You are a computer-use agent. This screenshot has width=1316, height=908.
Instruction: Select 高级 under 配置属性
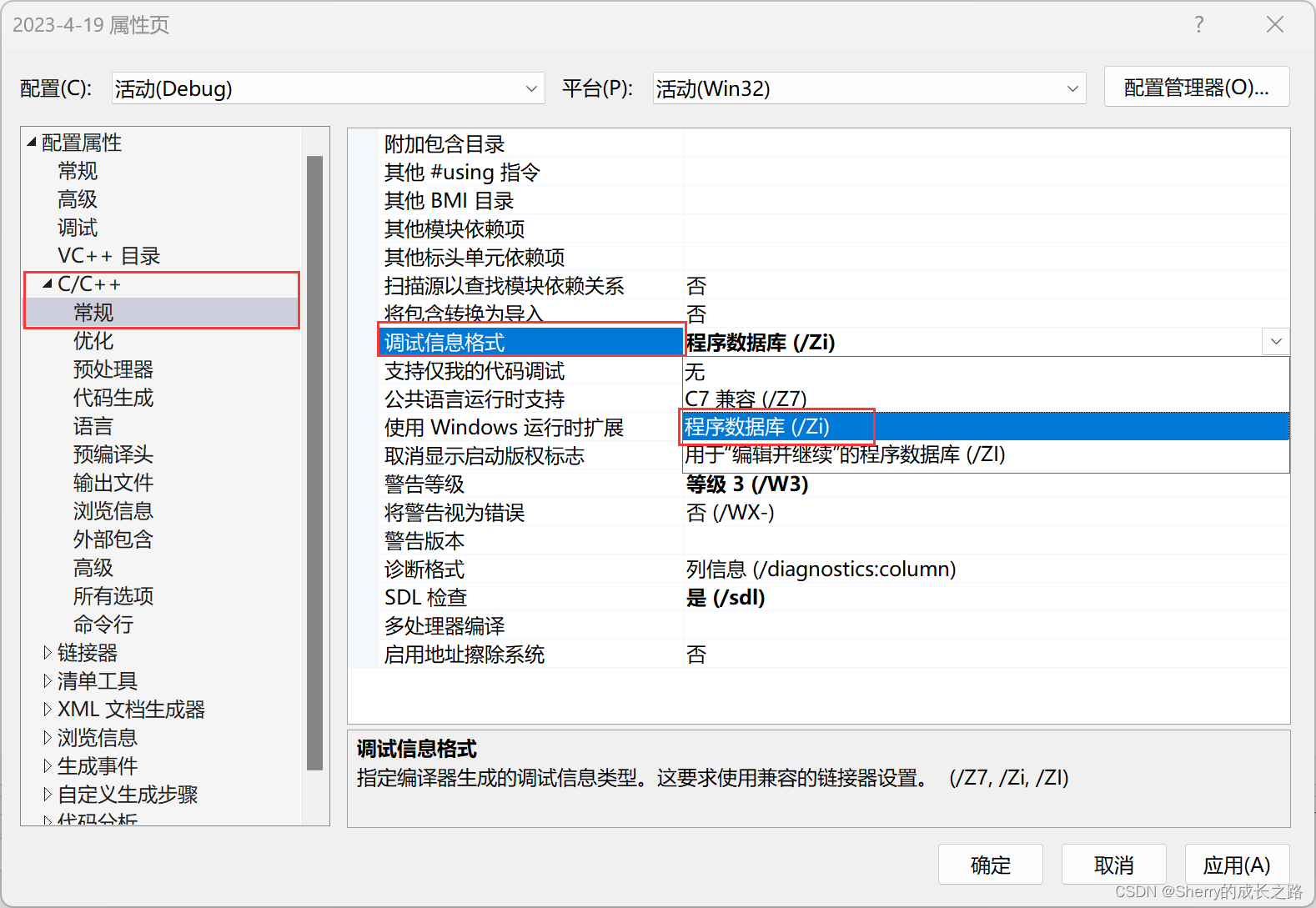pos(78,199)
